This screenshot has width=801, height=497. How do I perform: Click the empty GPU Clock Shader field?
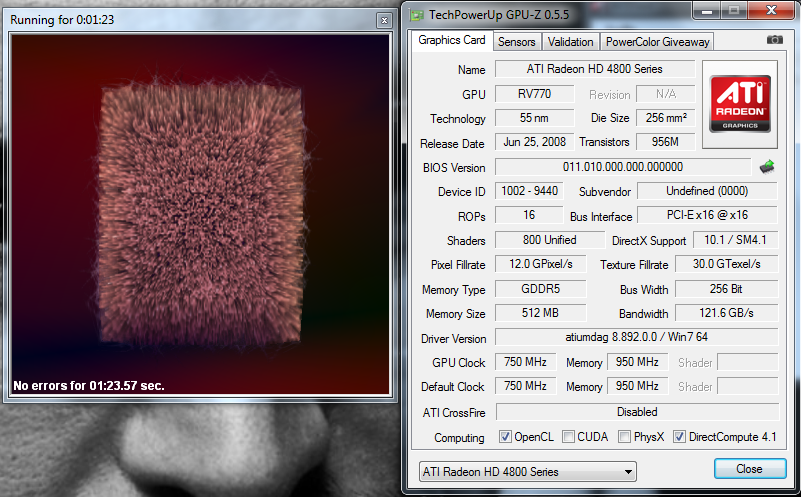point(747,362)
